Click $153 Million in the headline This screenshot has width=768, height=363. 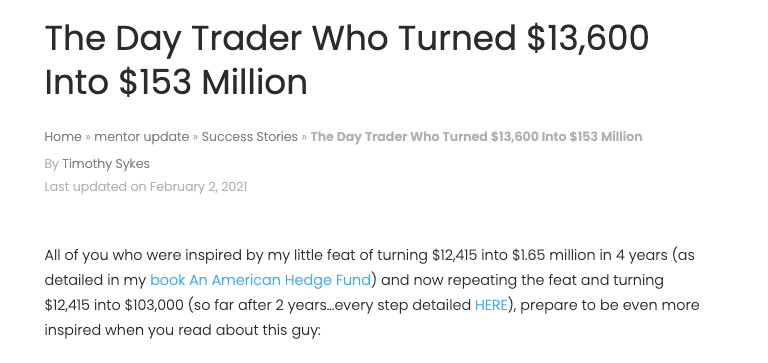point(213,82)
